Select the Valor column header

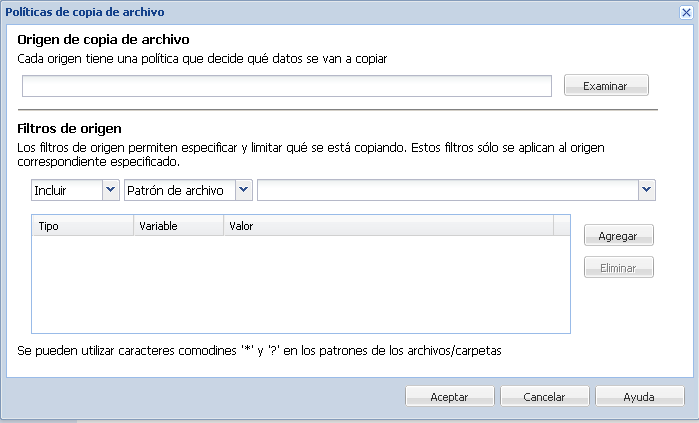coord(388,226)
